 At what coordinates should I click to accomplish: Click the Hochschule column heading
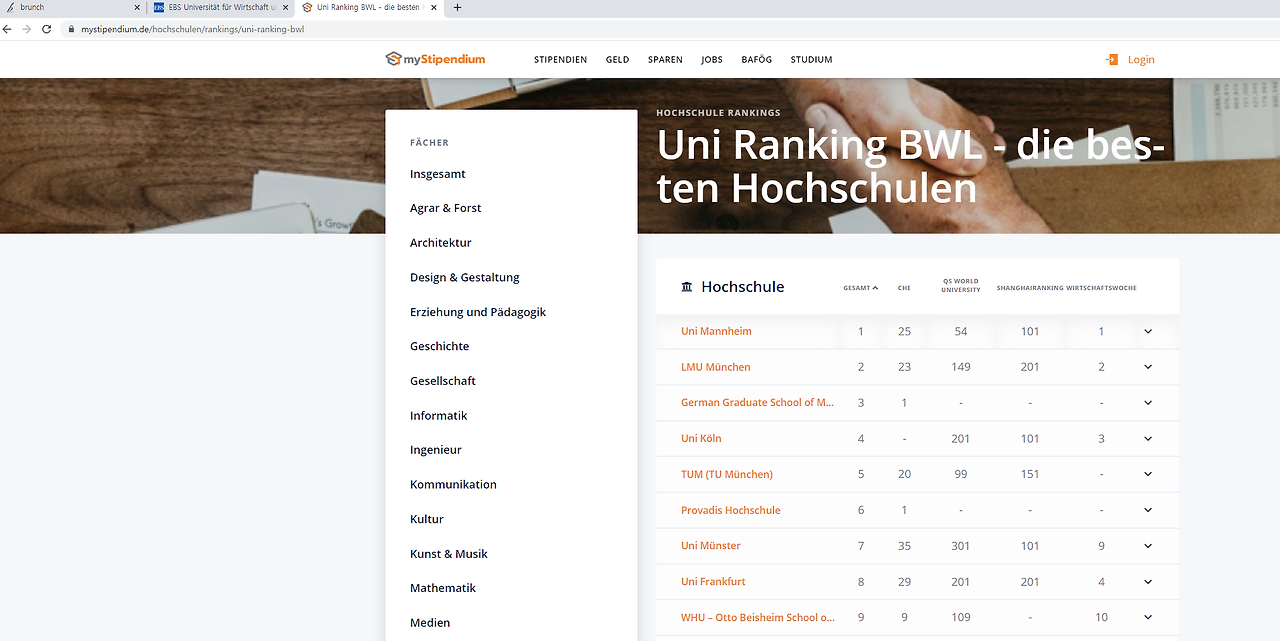coord(743,287)
